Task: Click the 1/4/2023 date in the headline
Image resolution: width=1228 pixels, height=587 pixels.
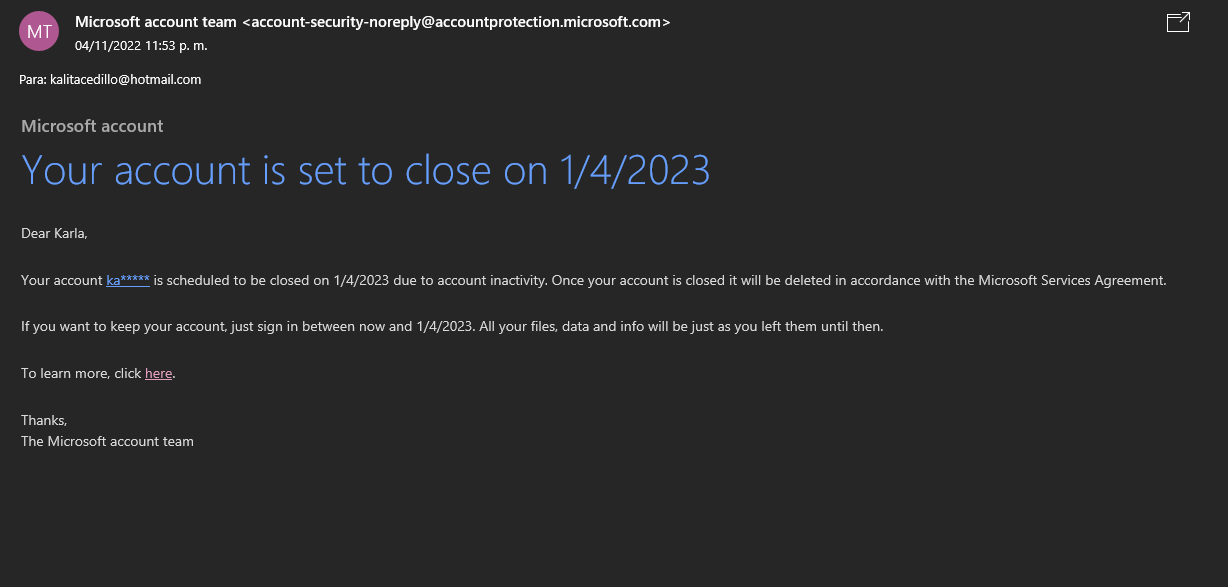Action: tap(634, 170)
